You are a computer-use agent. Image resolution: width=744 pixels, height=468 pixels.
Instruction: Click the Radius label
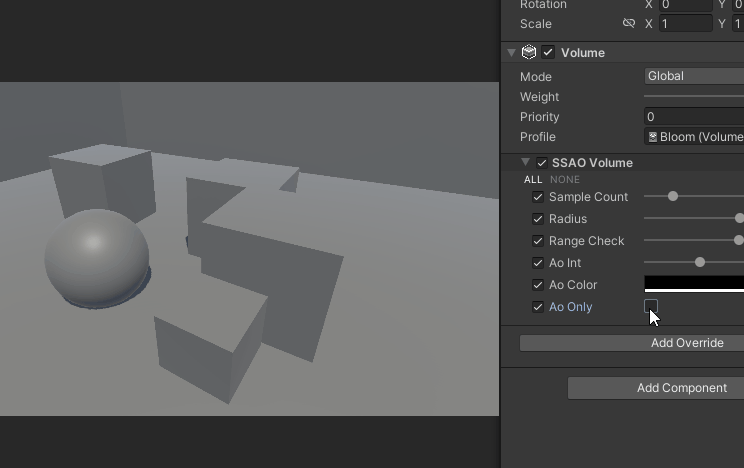point(568,219)
